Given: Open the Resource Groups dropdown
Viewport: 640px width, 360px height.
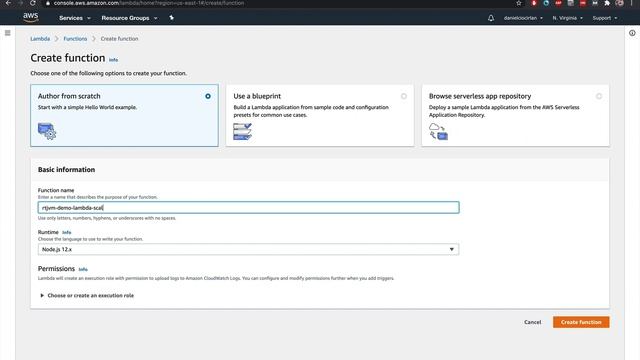Looking at the screenshot, I should (x=129, y=18).
